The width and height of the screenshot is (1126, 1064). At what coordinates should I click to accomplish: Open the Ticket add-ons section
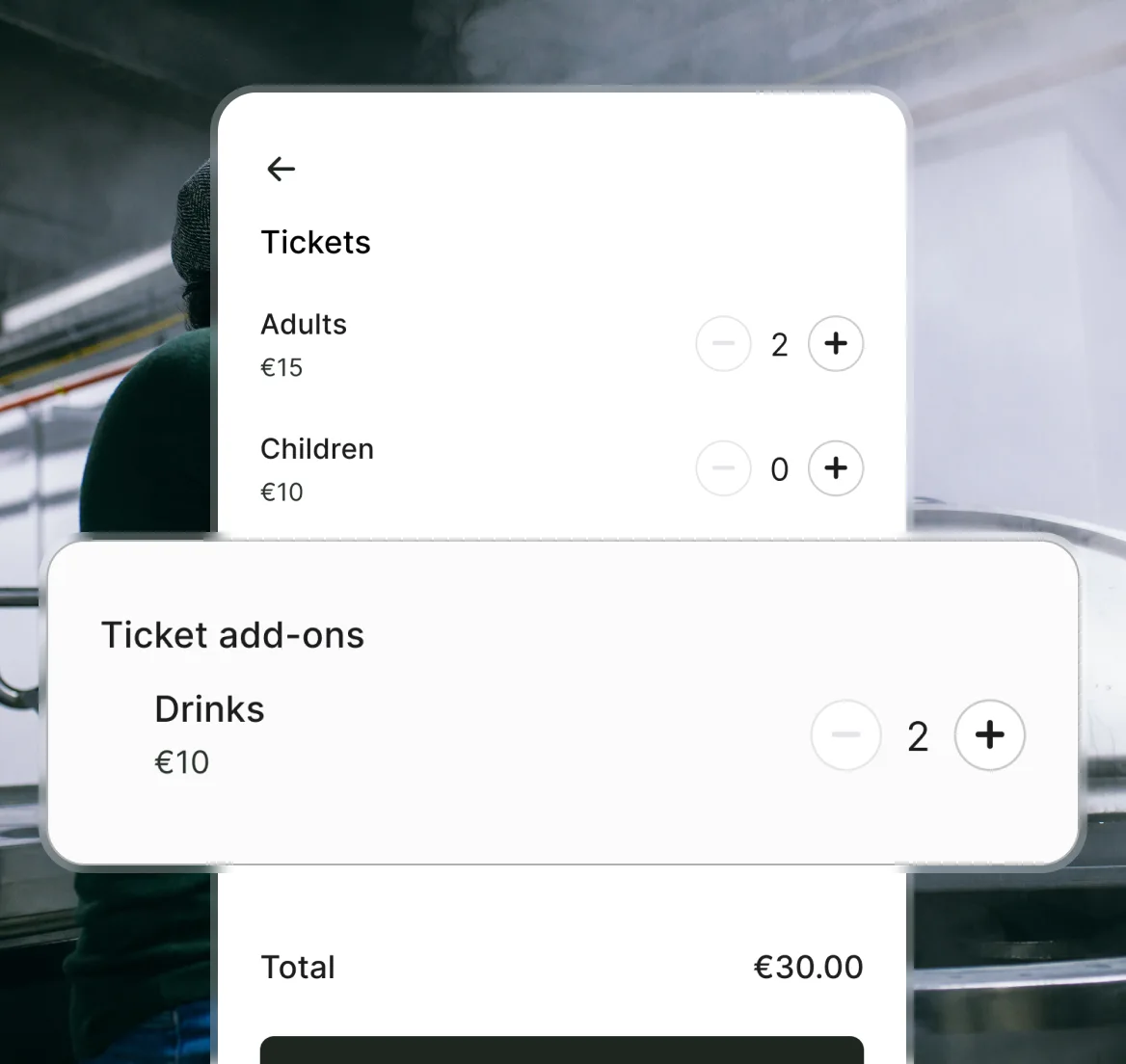coord(232,634)
